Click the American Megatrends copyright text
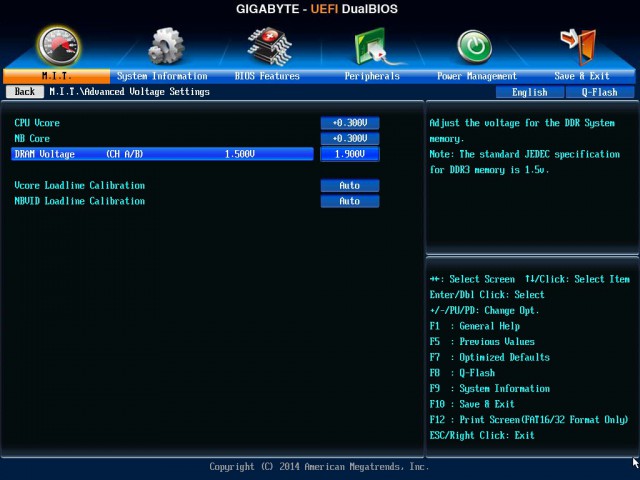The image size is (640, 480). point(319,466)
